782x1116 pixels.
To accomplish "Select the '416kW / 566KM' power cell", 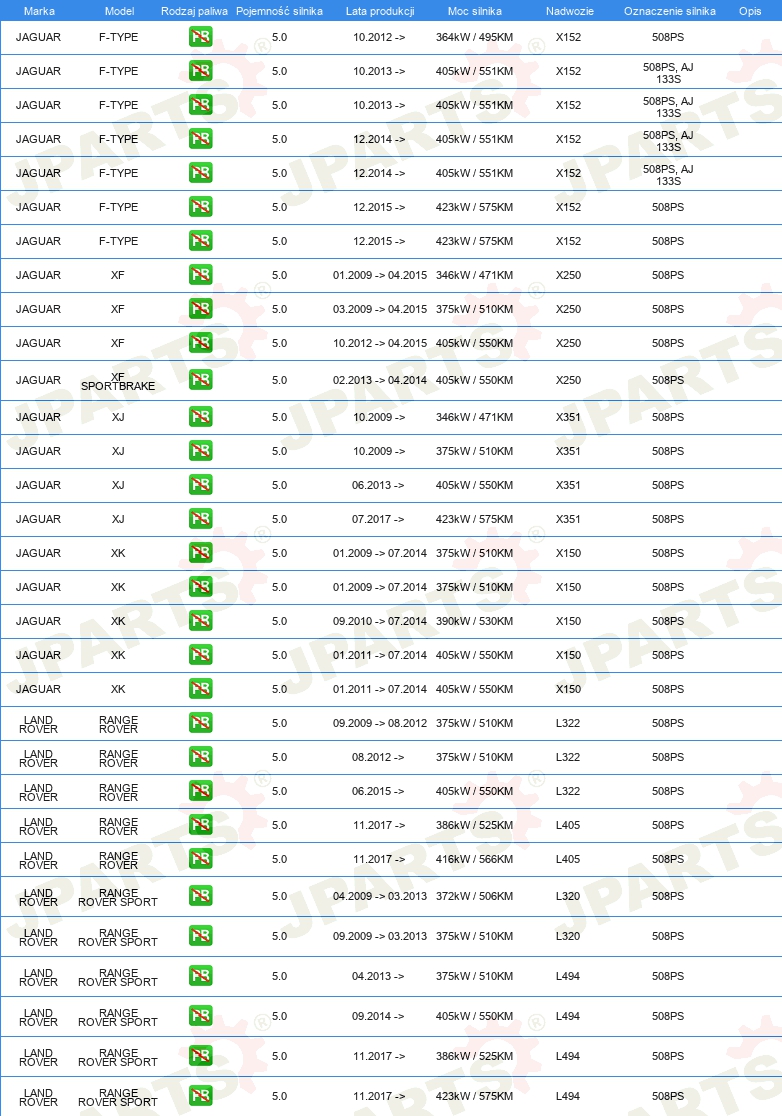I will (x=475, y=859).
